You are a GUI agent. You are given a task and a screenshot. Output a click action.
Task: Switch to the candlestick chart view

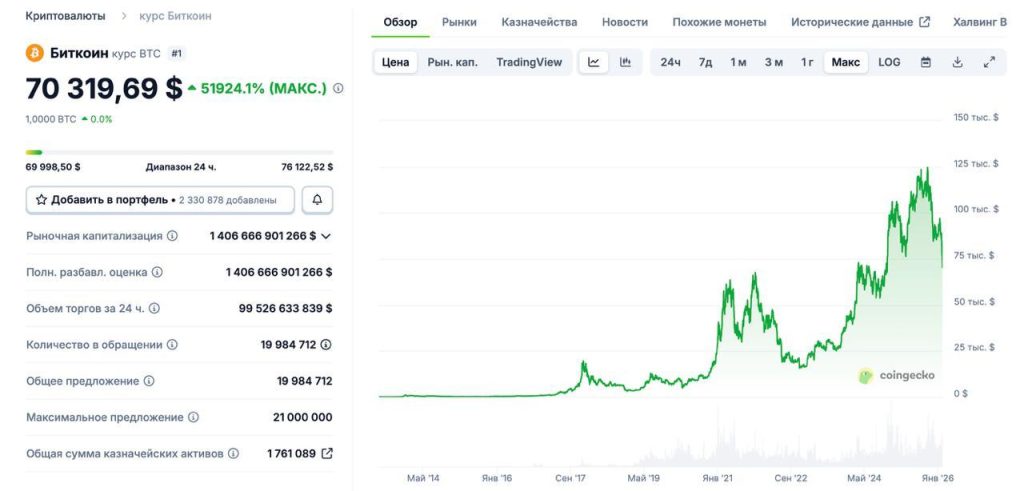pos(625,62)
